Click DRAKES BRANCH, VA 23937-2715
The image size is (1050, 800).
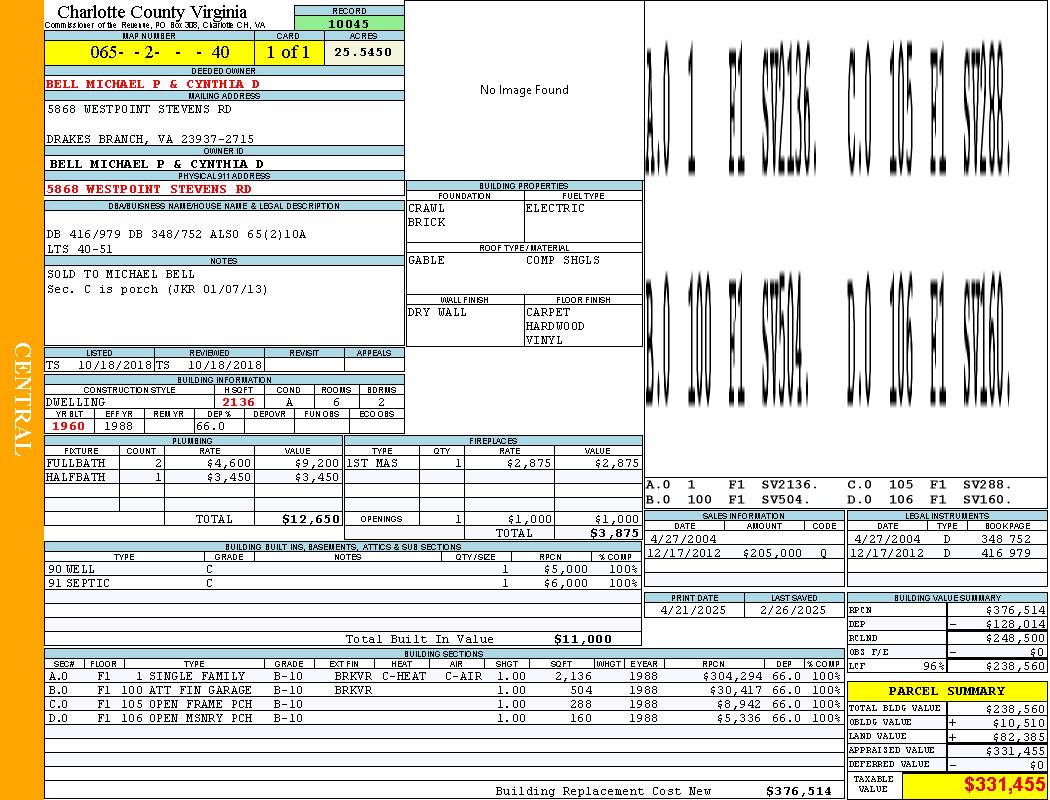click(150, 139)
